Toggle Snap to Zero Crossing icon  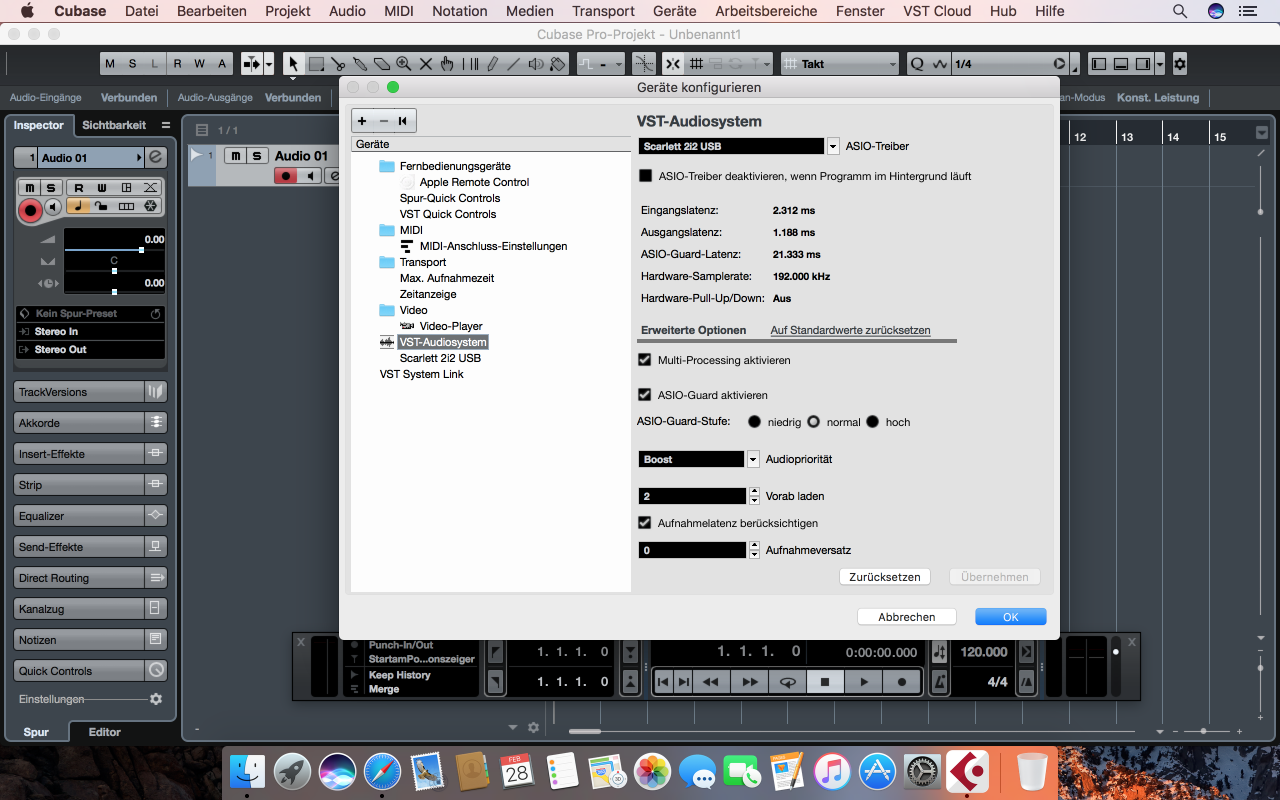click(644, 64)
